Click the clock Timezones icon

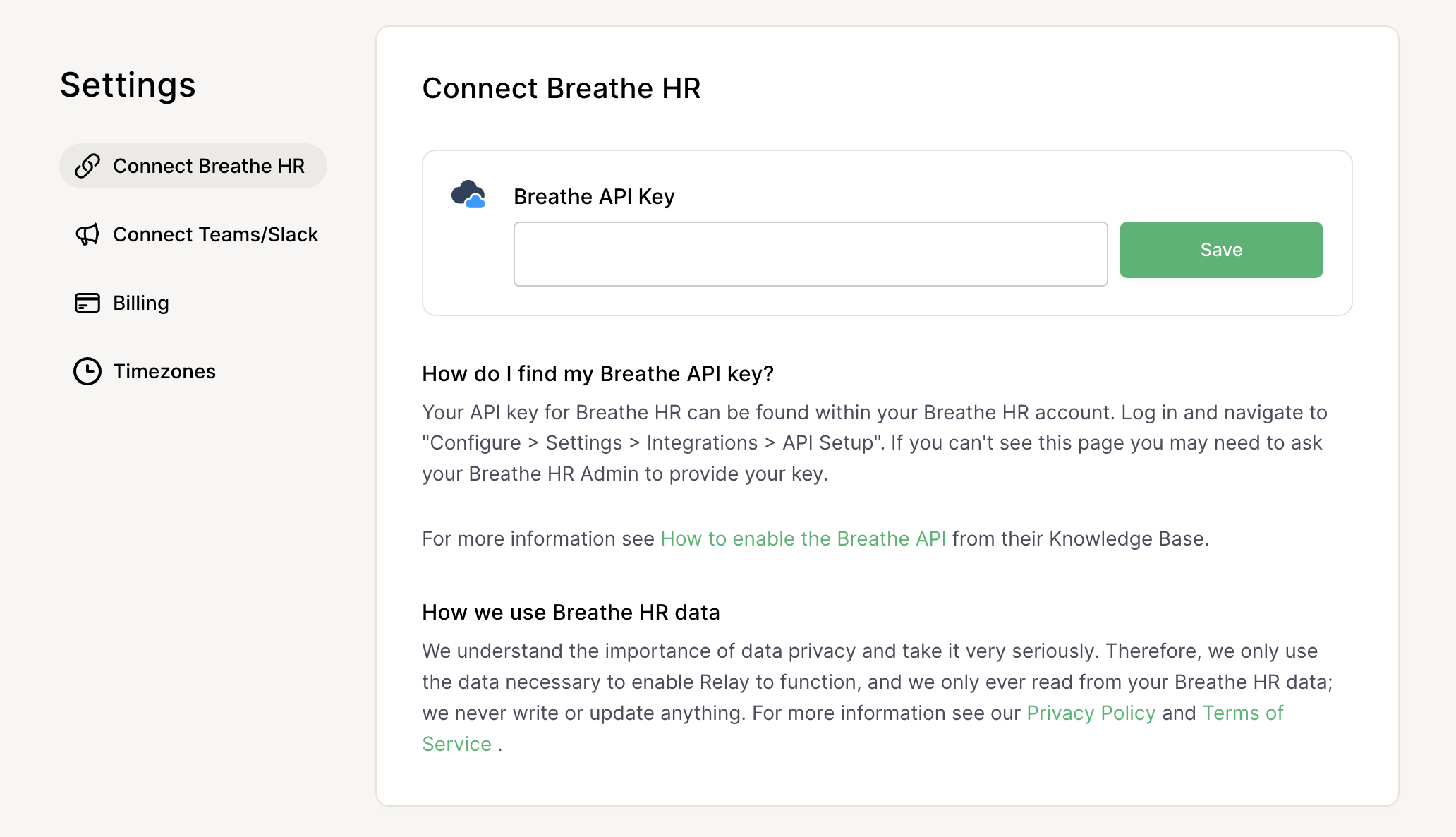87,371
